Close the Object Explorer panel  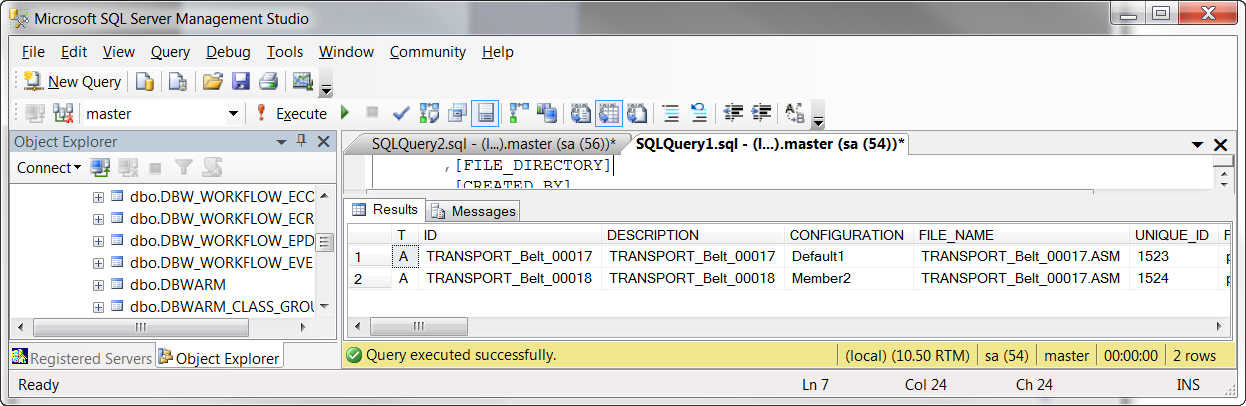coord(324,142)
